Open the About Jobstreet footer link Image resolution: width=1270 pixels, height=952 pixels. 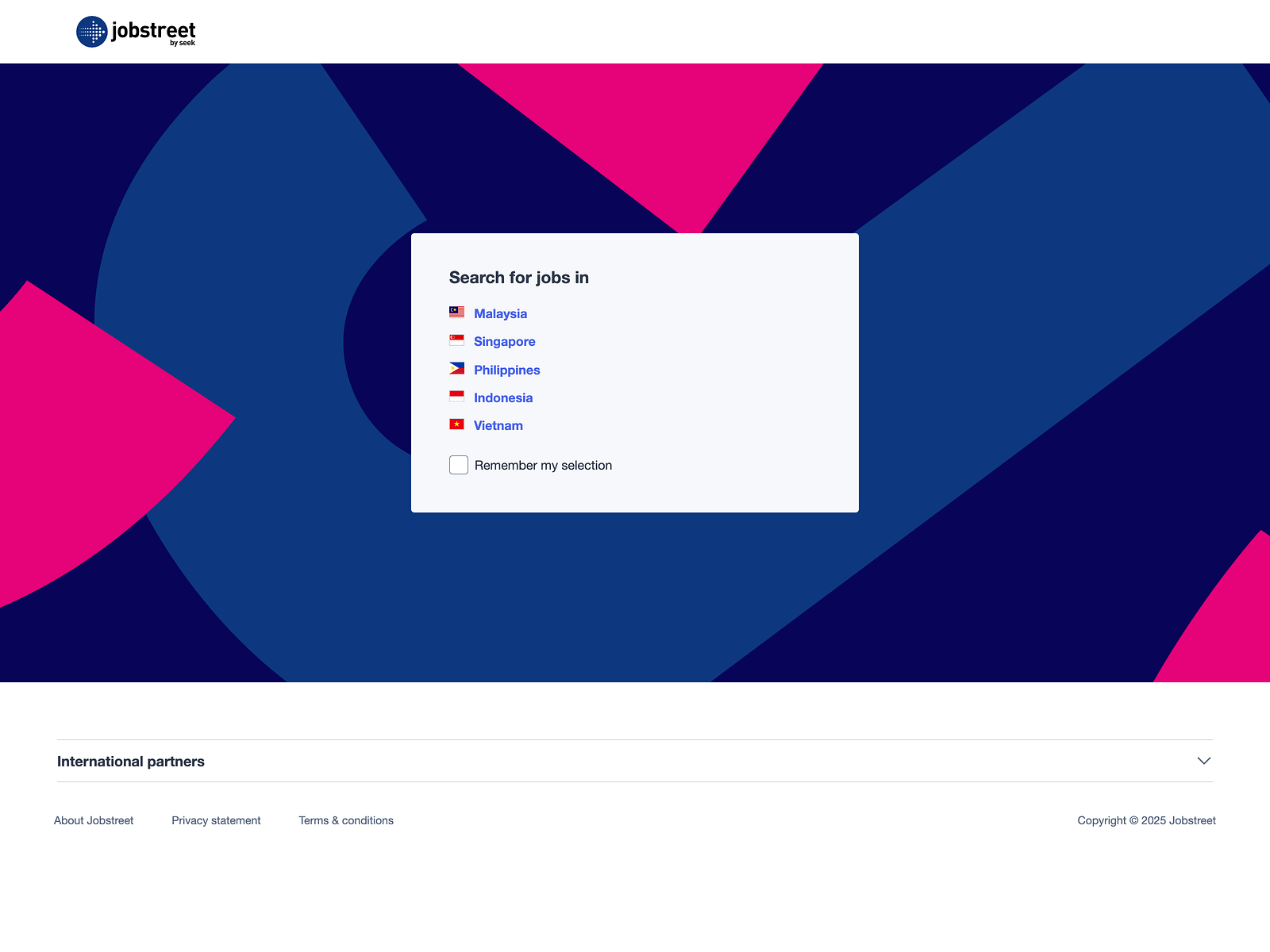pyautogui.click(x=94, y=820)
